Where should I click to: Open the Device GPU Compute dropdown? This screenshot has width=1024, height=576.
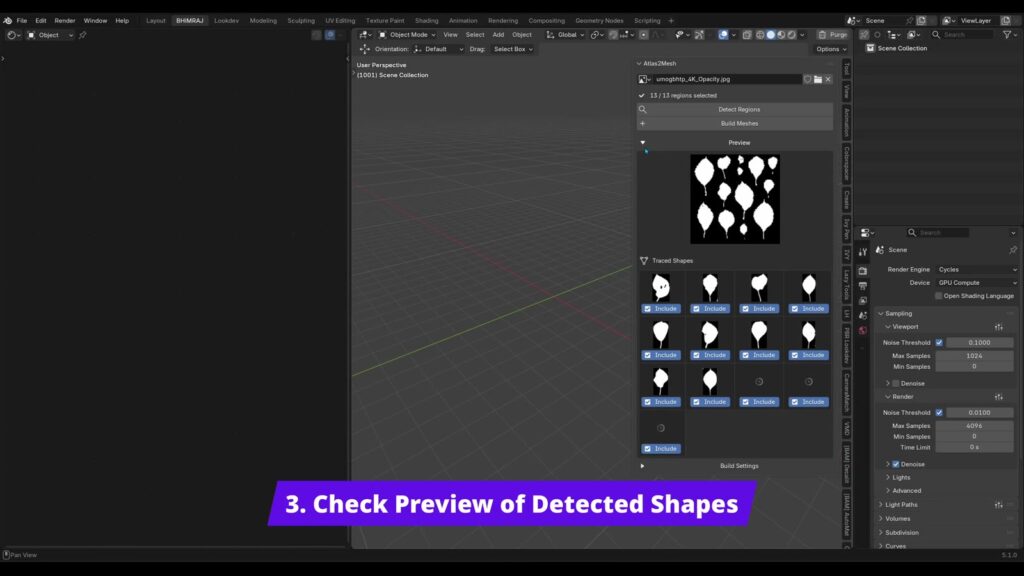click(976, 283)
